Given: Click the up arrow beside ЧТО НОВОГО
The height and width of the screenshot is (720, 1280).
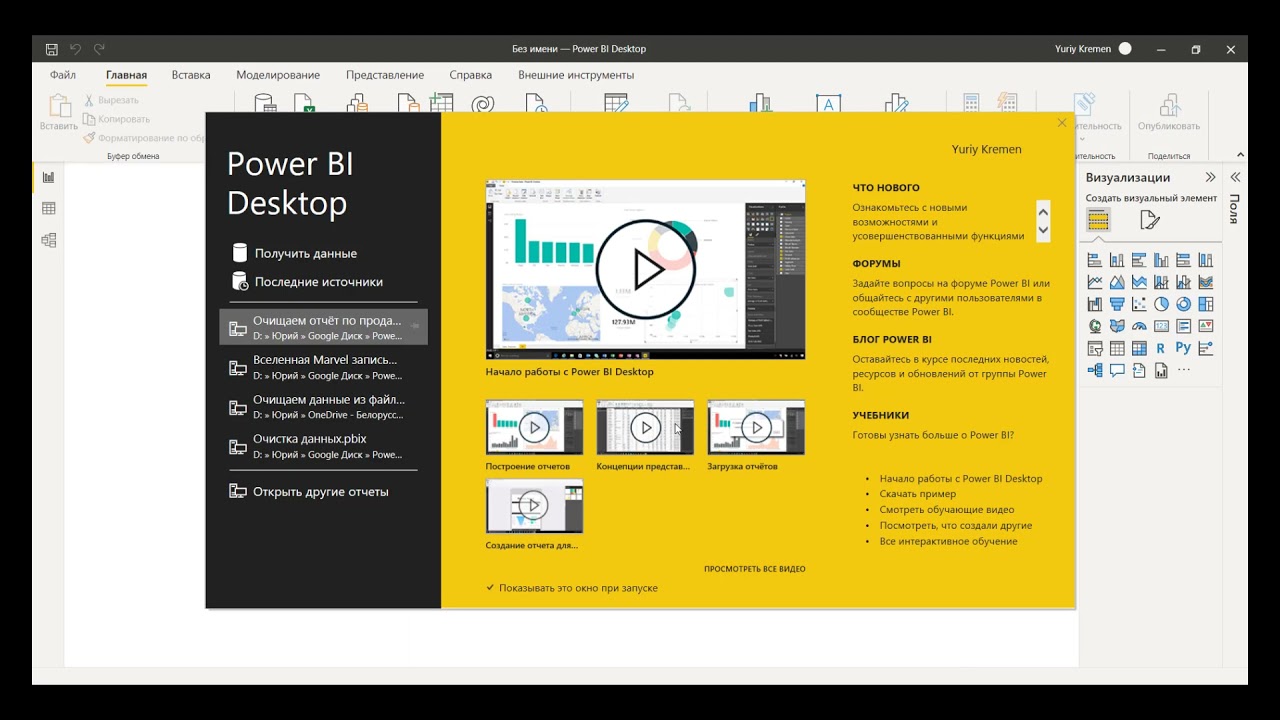Looking at the screenshot, I should (x=1043, y=211).
